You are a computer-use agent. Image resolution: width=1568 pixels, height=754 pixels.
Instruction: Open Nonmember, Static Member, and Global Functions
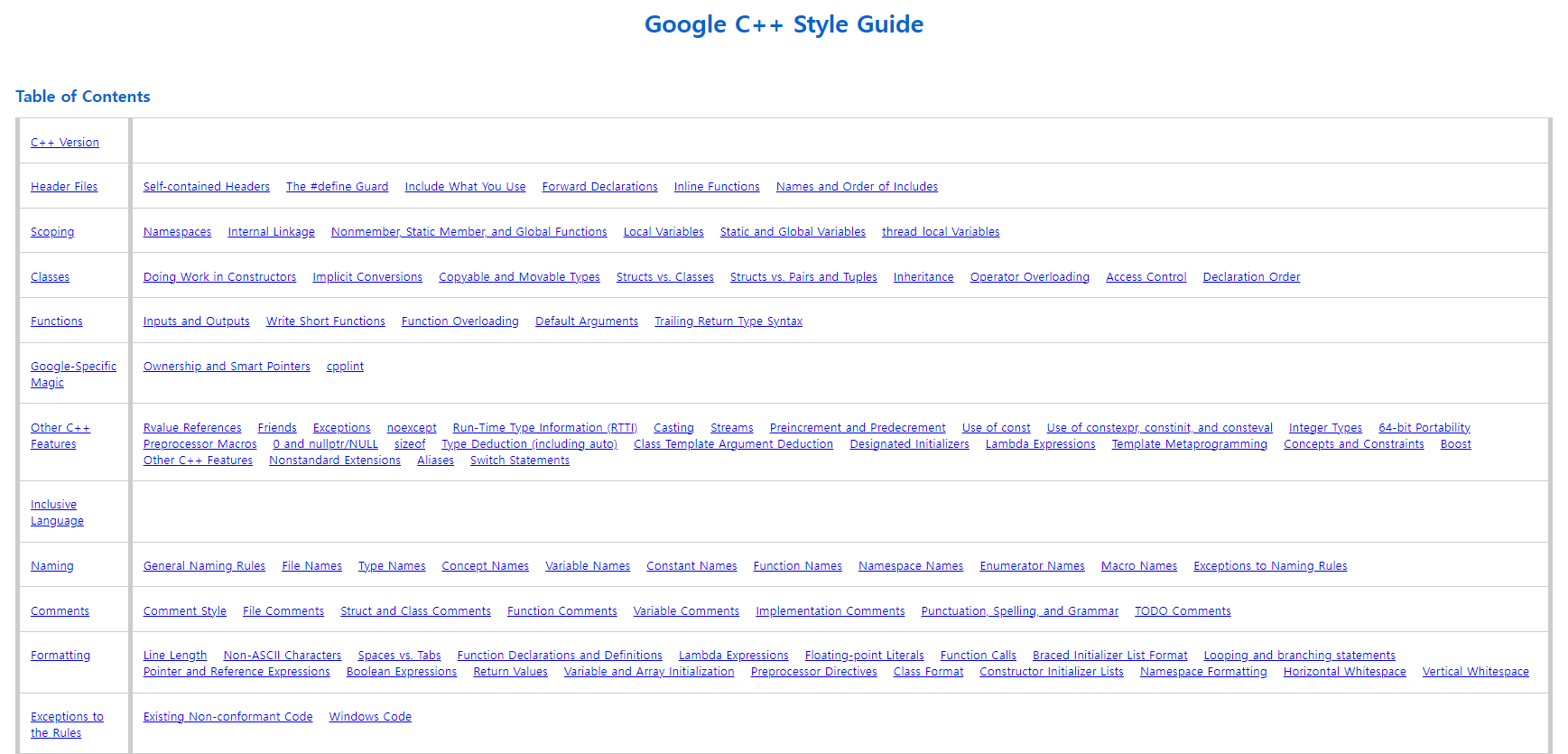469,232
